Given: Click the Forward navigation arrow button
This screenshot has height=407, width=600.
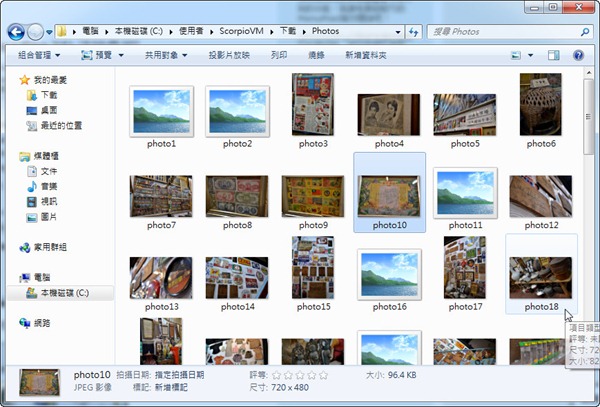Looking at the screenshot, I should point(35,32).
